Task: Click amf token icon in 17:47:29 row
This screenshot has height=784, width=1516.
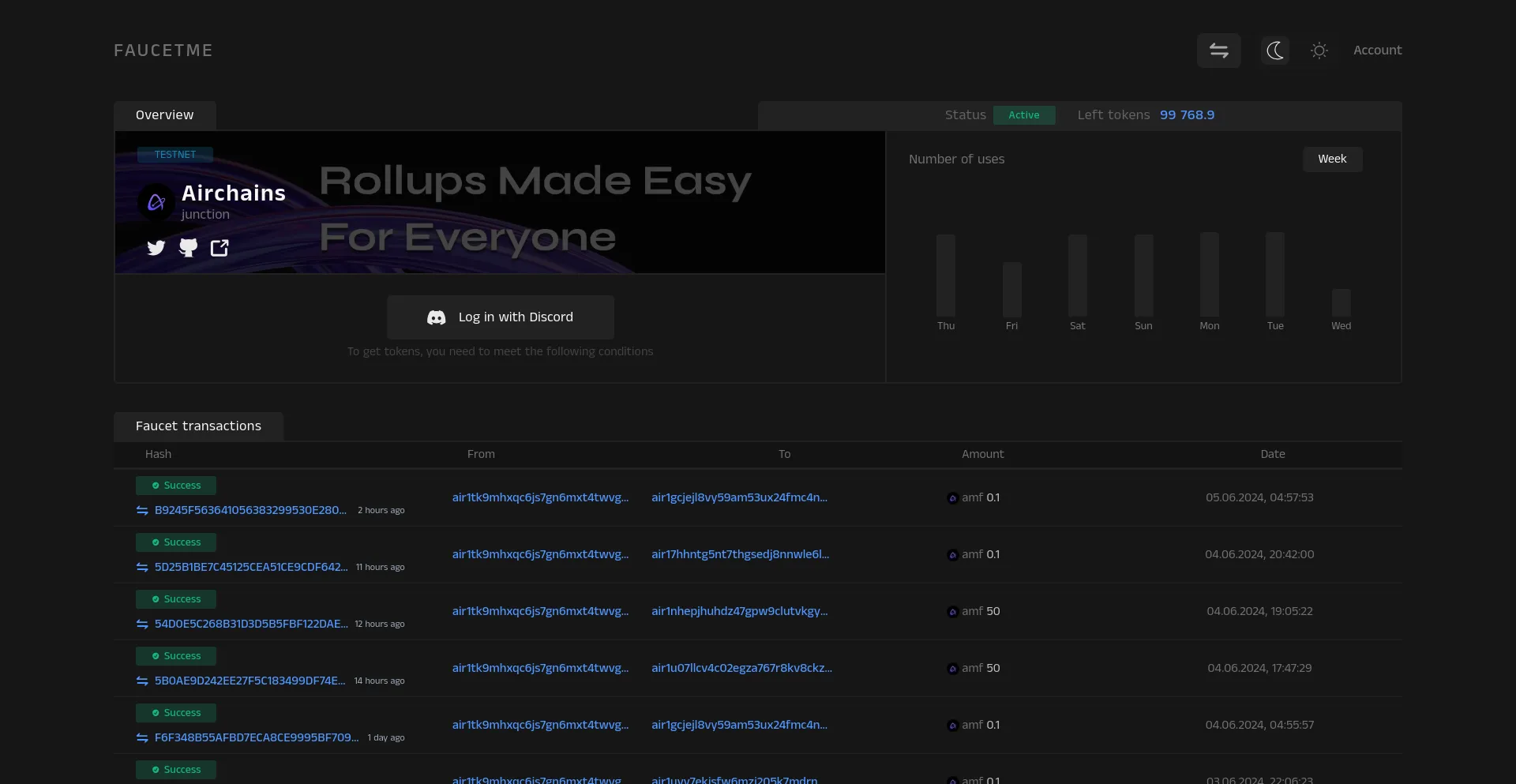Action: tap(952, 669)
